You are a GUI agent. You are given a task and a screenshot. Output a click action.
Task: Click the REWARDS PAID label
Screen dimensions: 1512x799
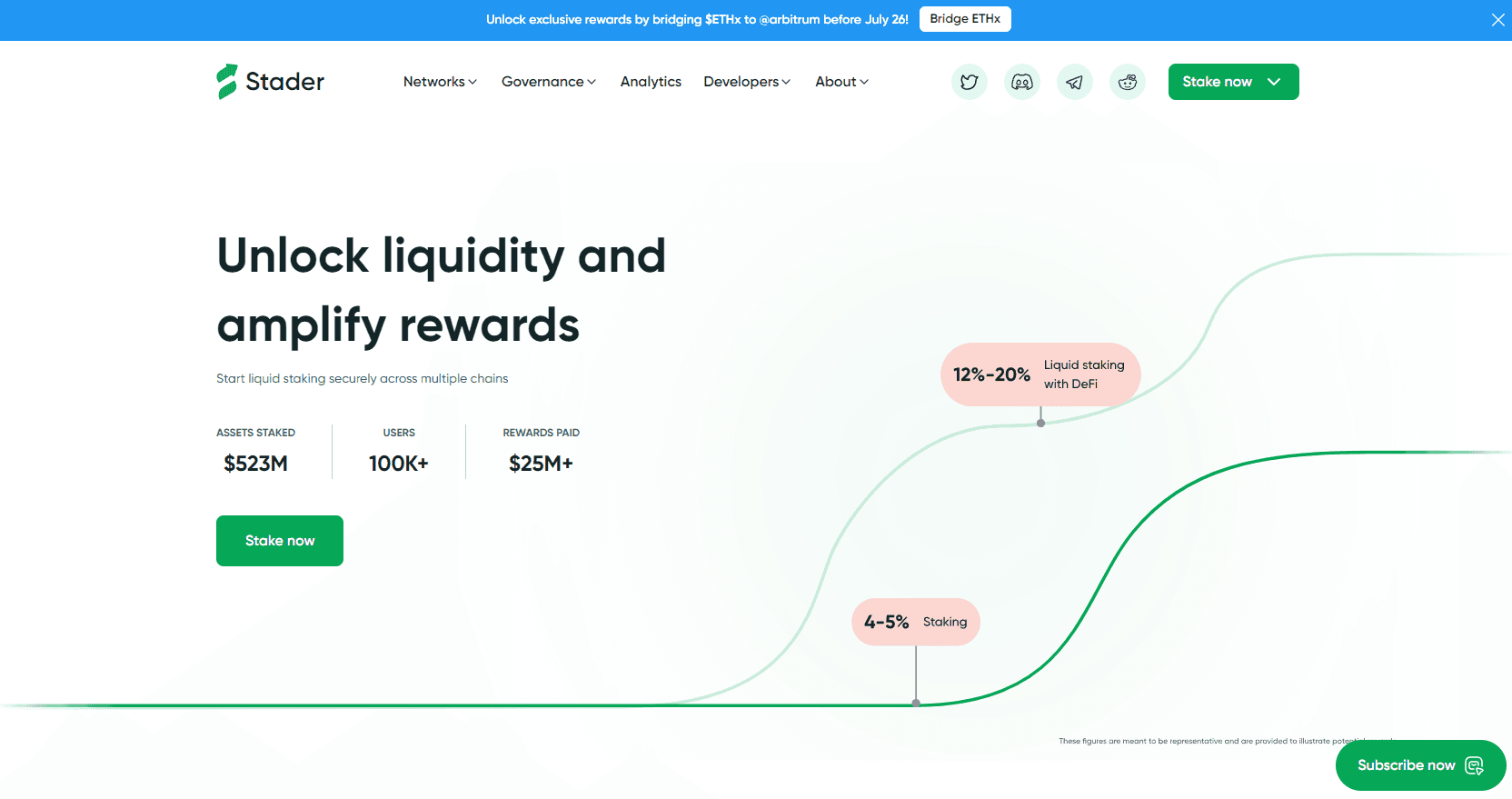pos(542,433)
